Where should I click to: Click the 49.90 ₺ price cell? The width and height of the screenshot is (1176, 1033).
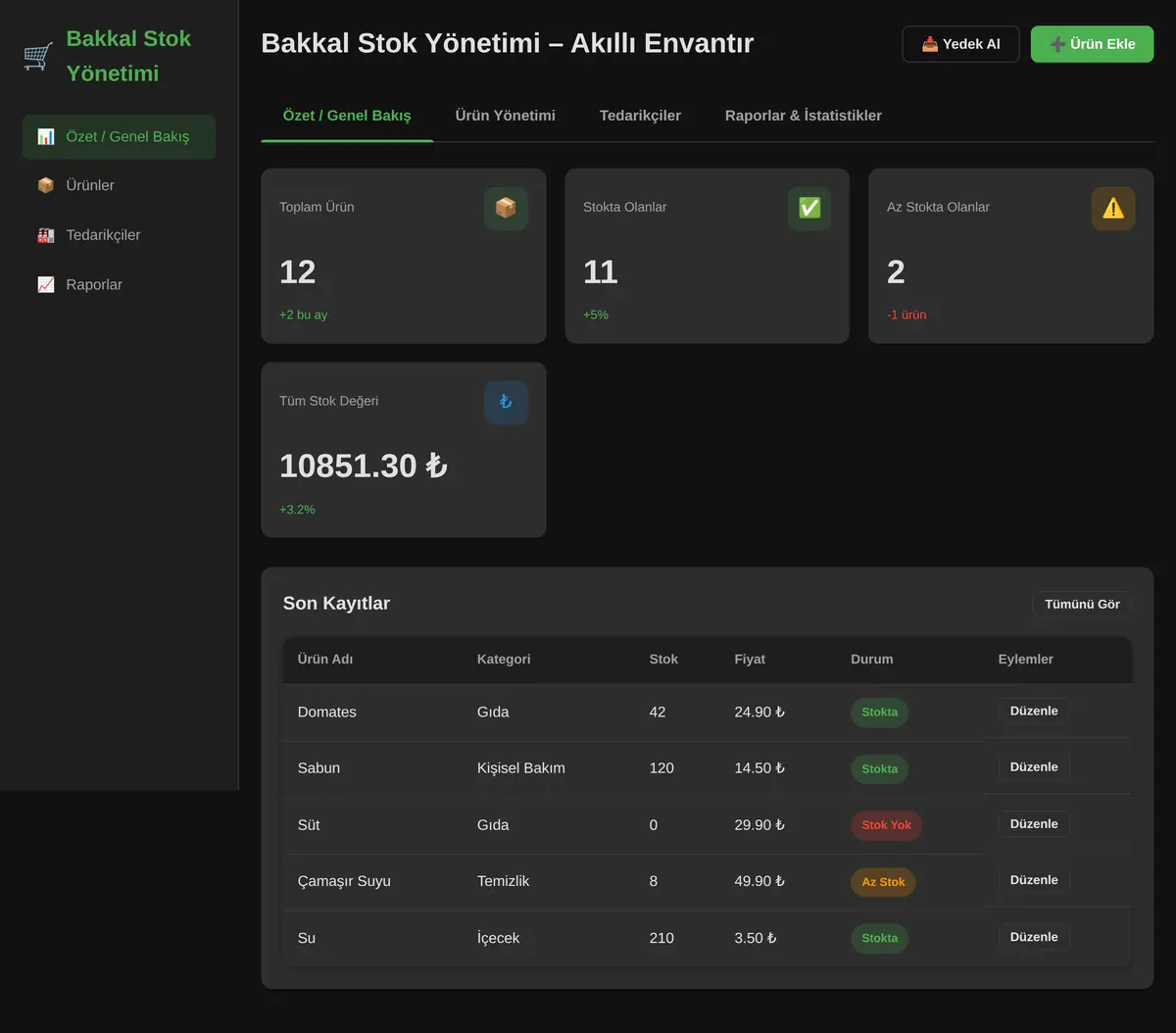pyautogui.click(x=759, y=881)
